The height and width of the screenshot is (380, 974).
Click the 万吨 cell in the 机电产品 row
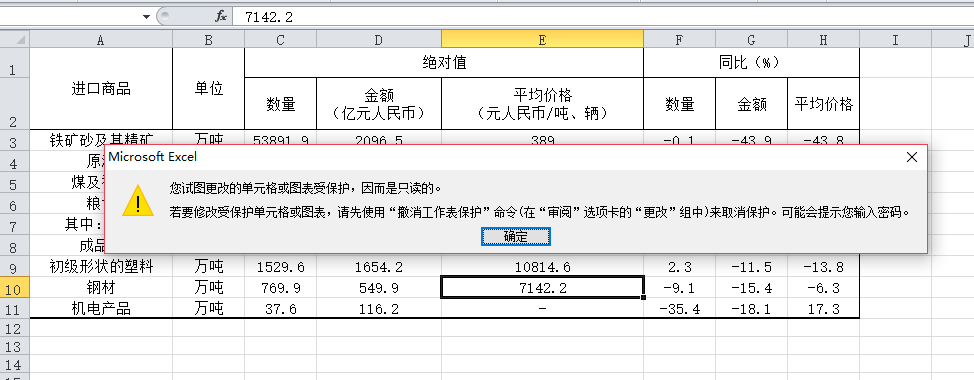(209, 309)
